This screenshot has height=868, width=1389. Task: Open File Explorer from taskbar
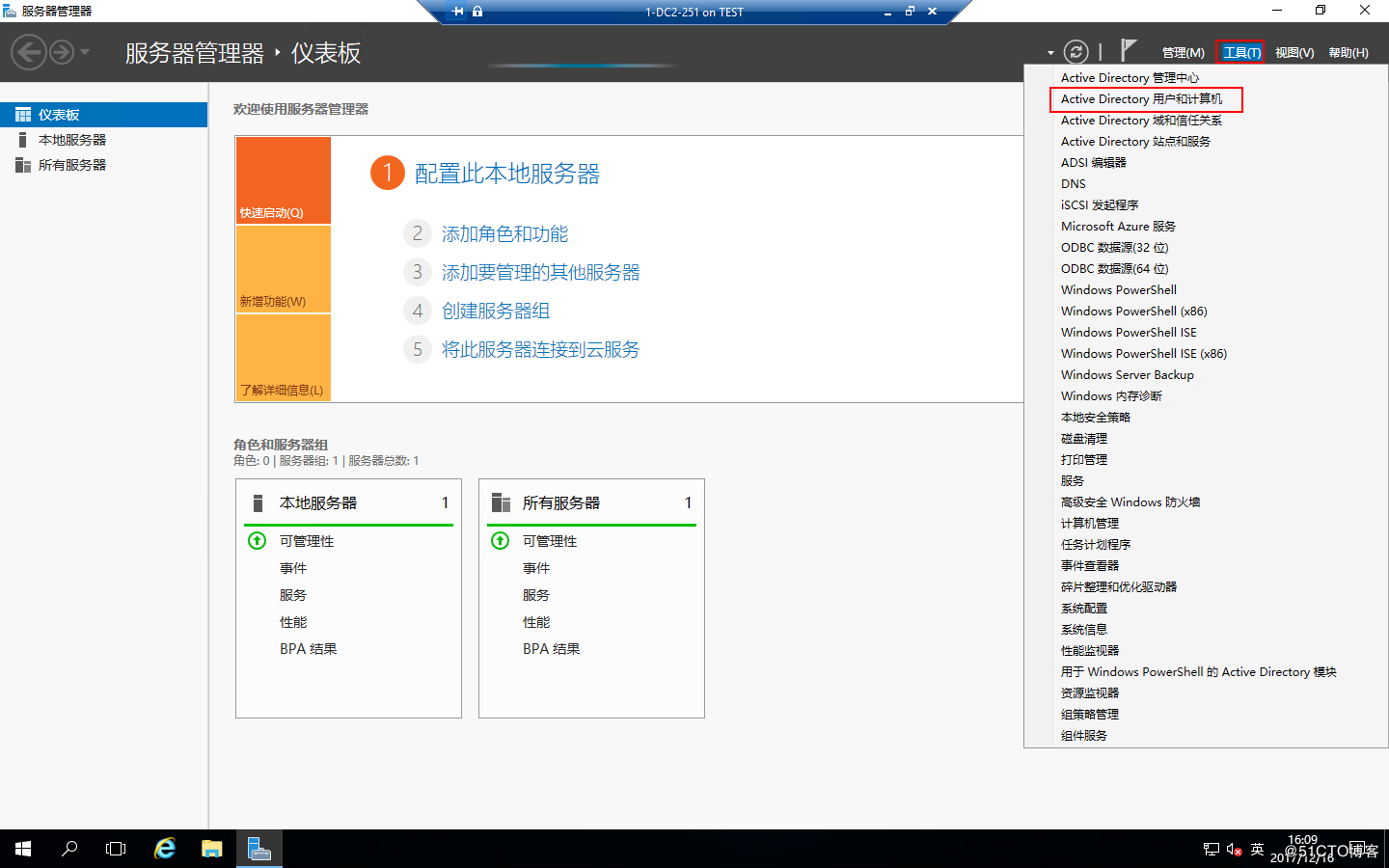pos(212,849)
